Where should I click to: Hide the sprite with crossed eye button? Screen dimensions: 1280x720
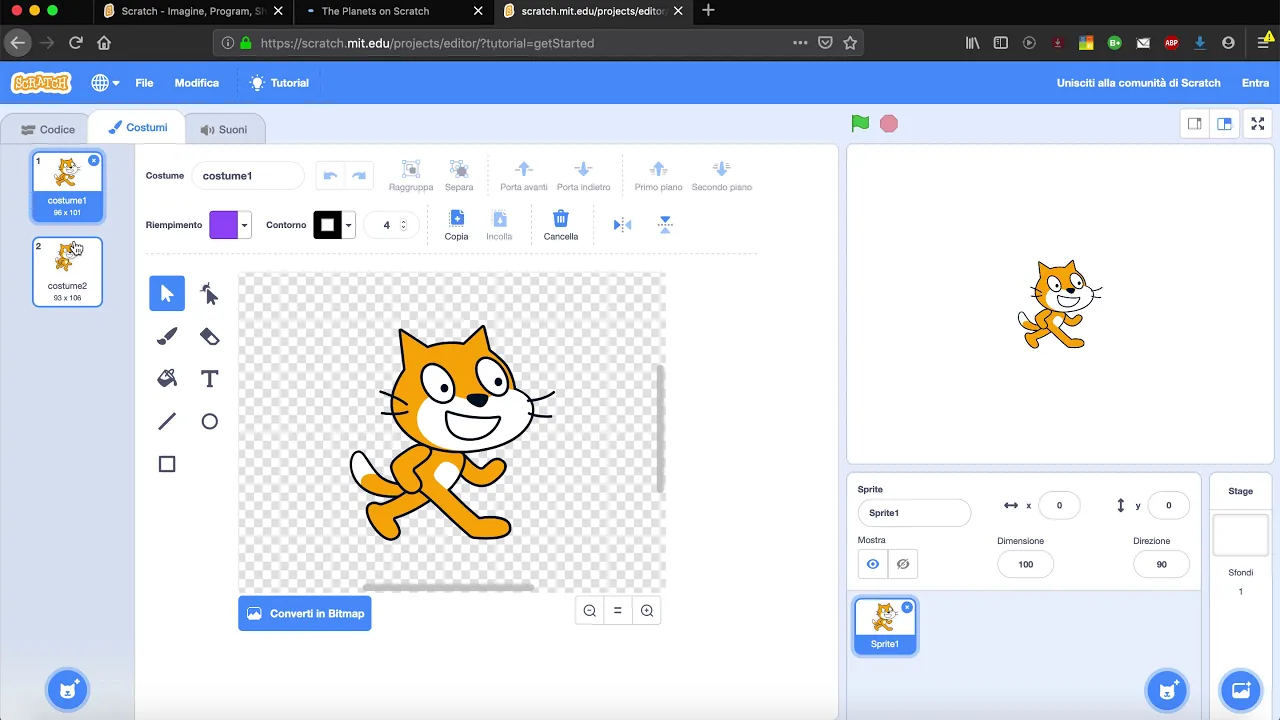click(903, 564)
